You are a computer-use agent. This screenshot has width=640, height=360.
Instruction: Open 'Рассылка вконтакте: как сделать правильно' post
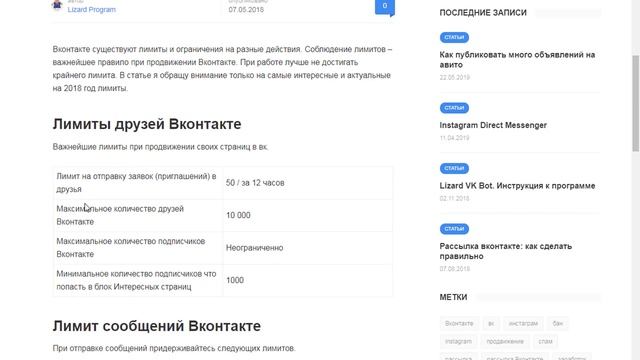[506, 251]
